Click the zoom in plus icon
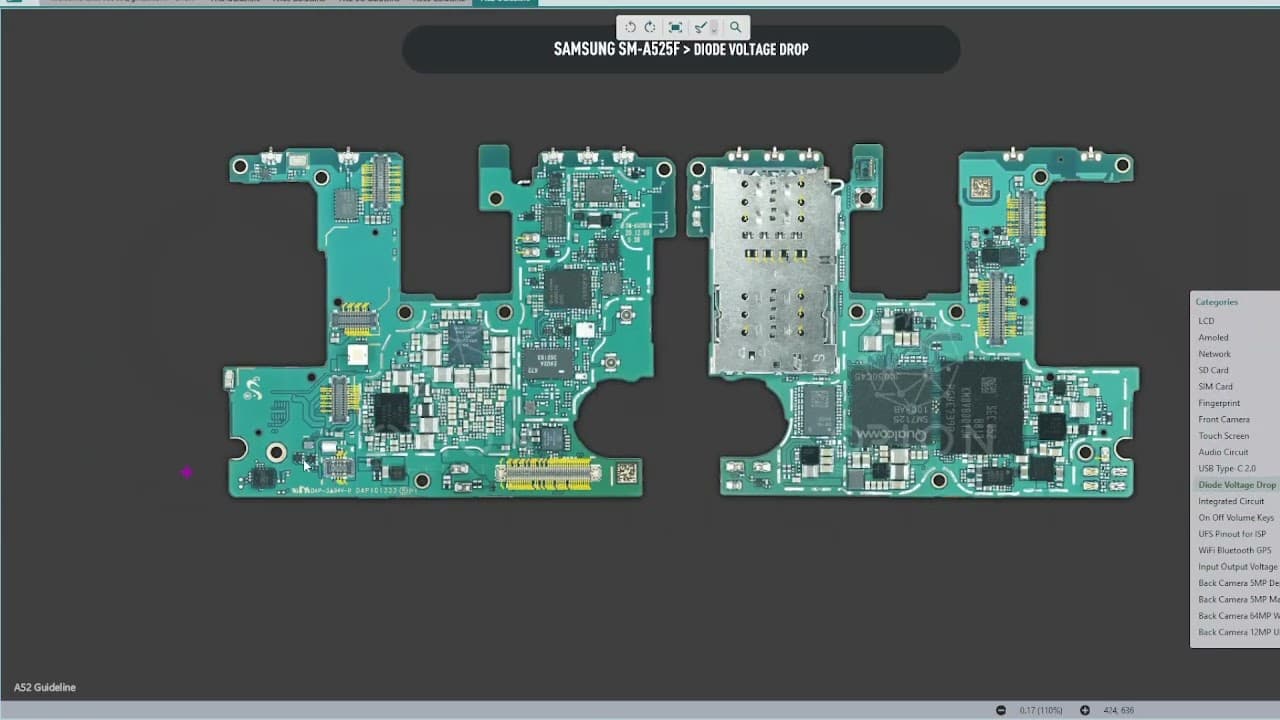 tap(1085, 710)
